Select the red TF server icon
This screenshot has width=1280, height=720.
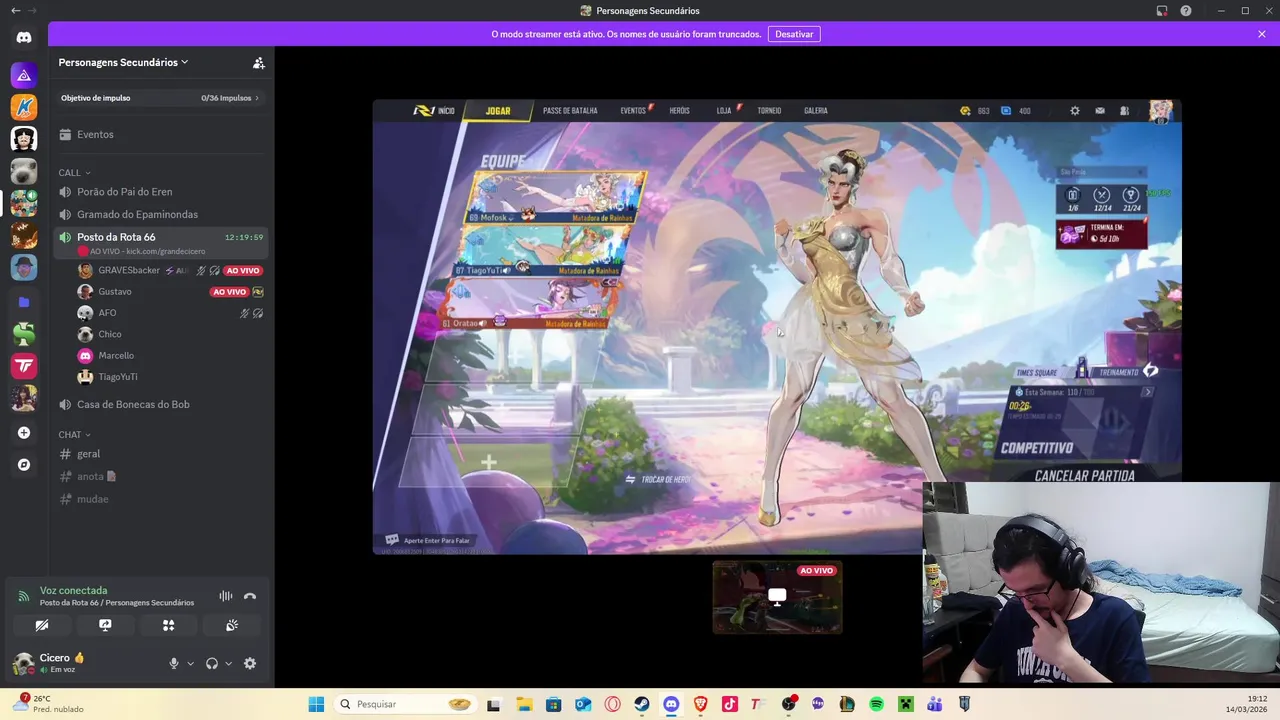24,365
